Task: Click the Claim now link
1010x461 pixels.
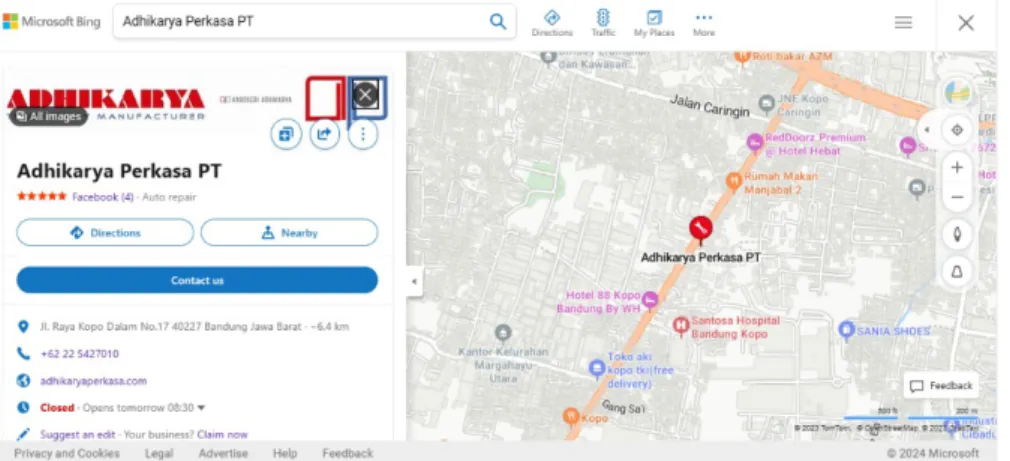Action: [x=222, y=435]
